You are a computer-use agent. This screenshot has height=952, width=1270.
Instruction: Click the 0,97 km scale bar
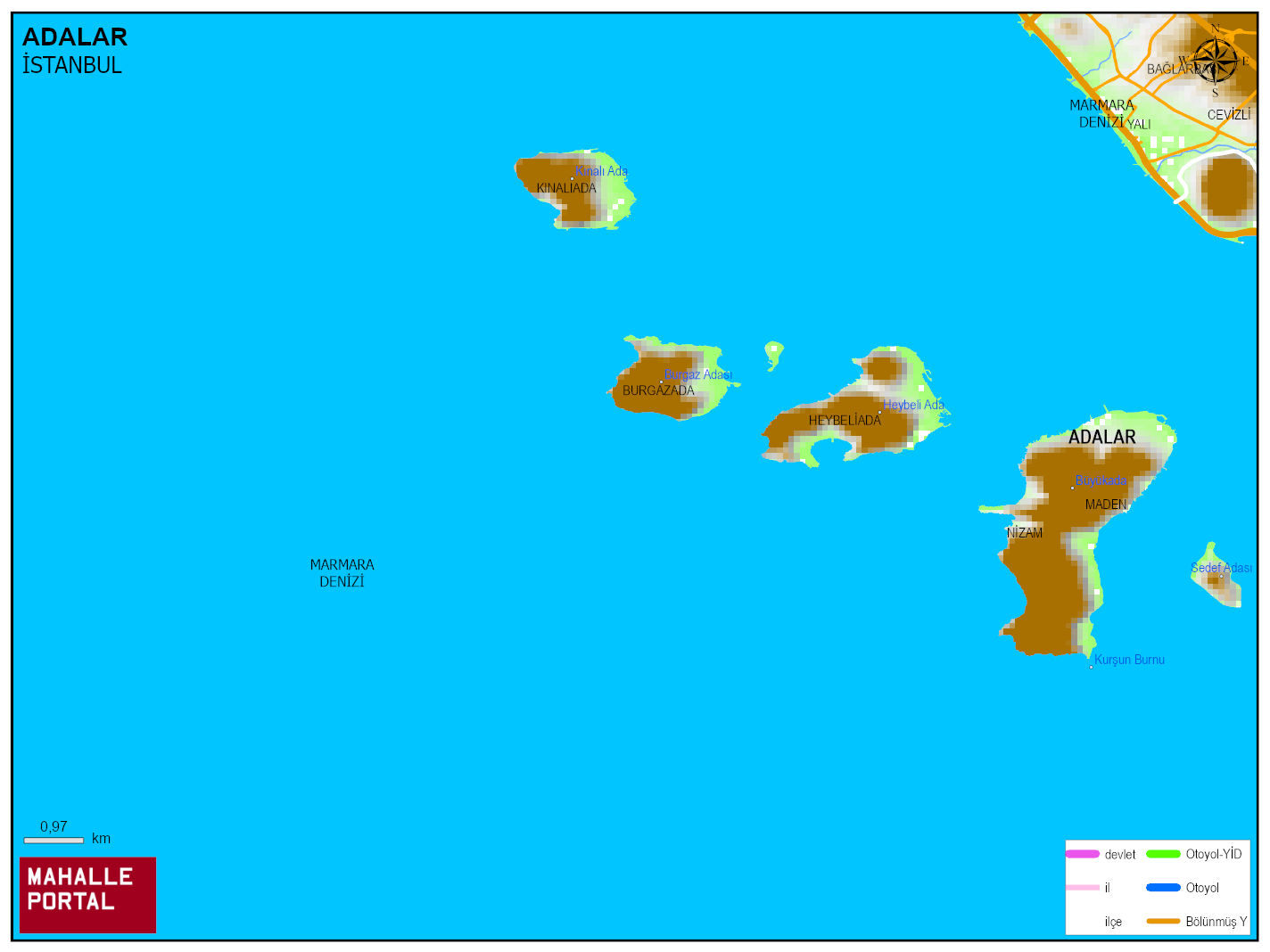click(54, 840)
